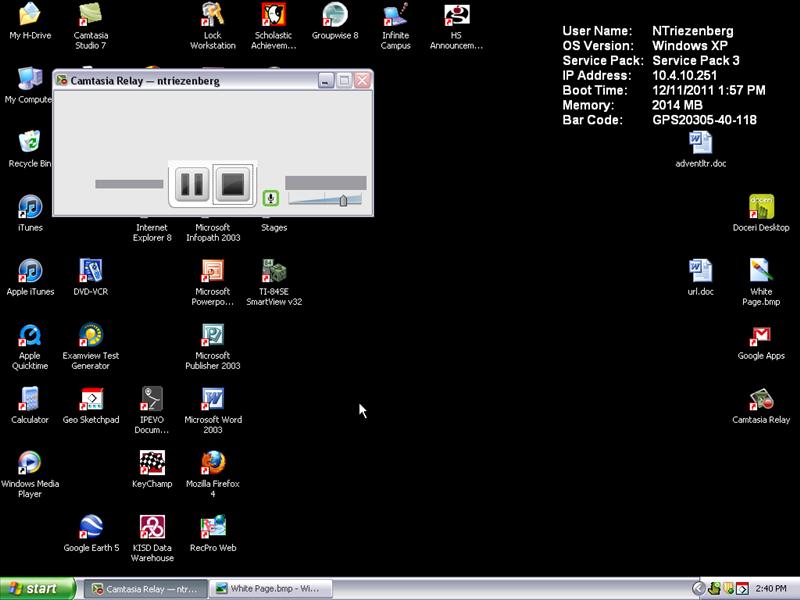
Task: Select the RecPro Web icon
Action: [x=213, y=527]
